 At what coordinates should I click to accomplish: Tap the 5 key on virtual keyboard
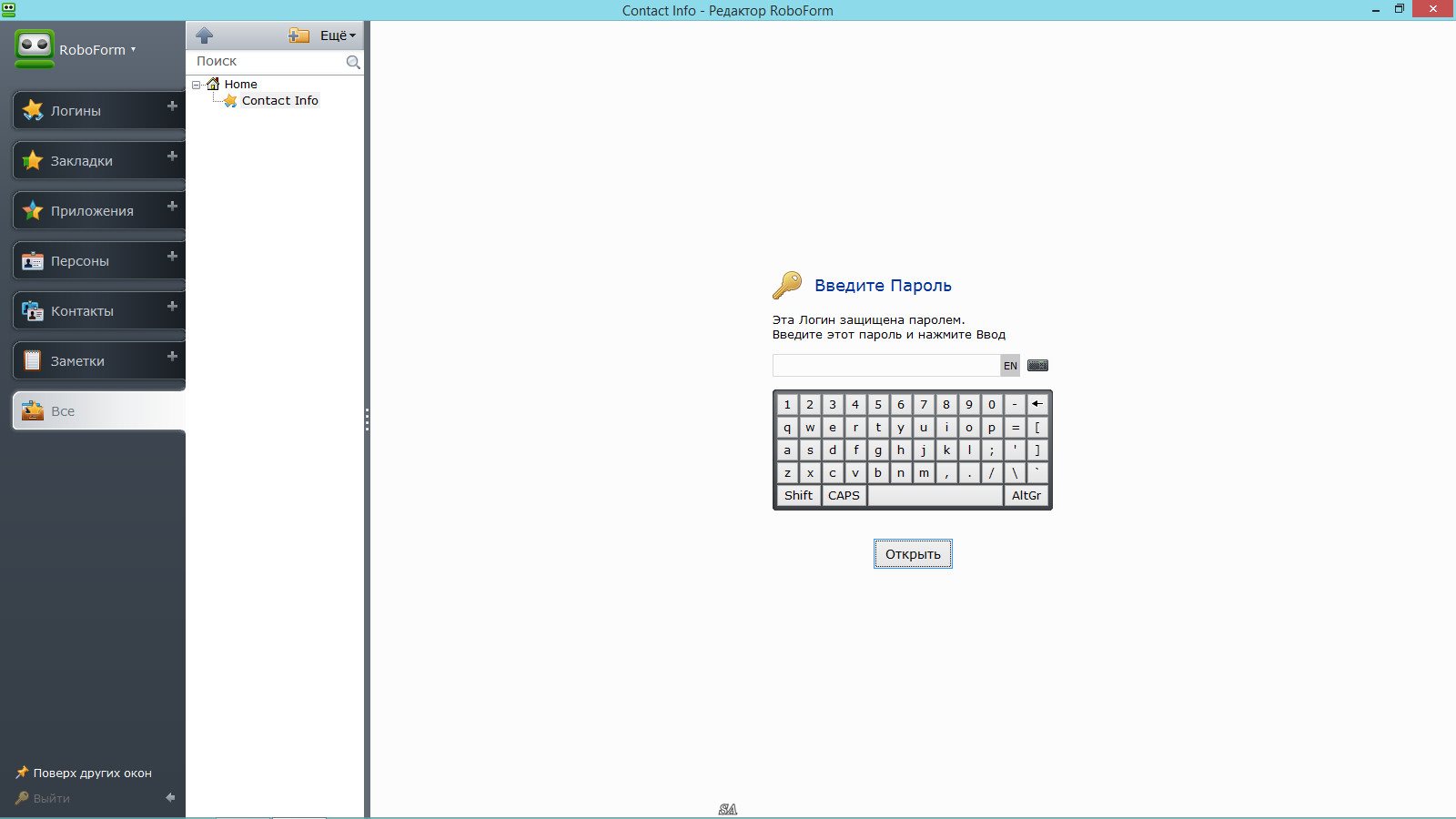(x=878, y=404)
